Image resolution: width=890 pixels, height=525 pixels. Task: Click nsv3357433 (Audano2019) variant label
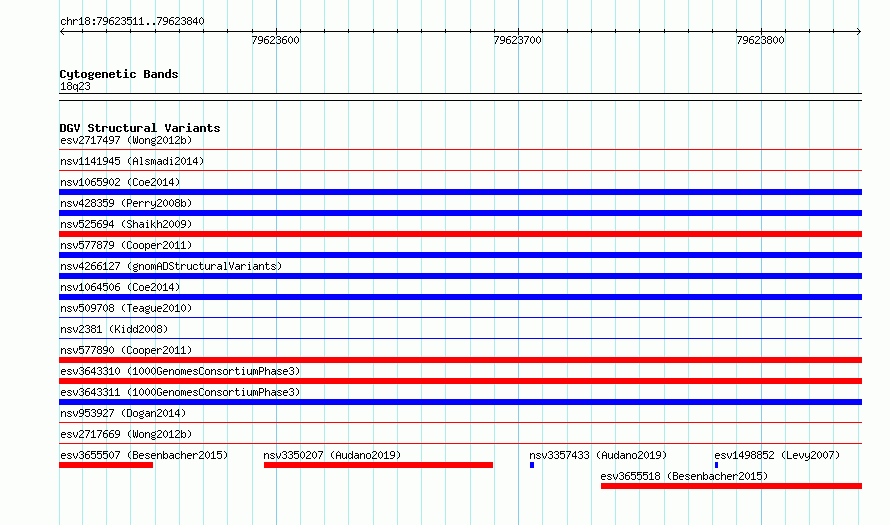(598, 455)
